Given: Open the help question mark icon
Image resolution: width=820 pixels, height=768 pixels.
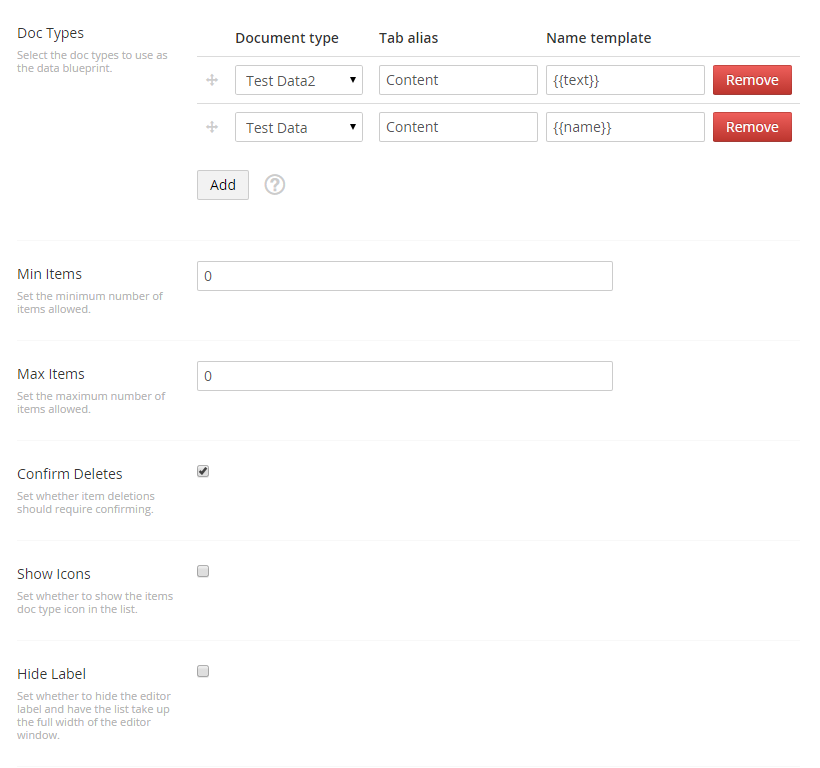Looking at the screenshot, I should click(x=275, y=185).
